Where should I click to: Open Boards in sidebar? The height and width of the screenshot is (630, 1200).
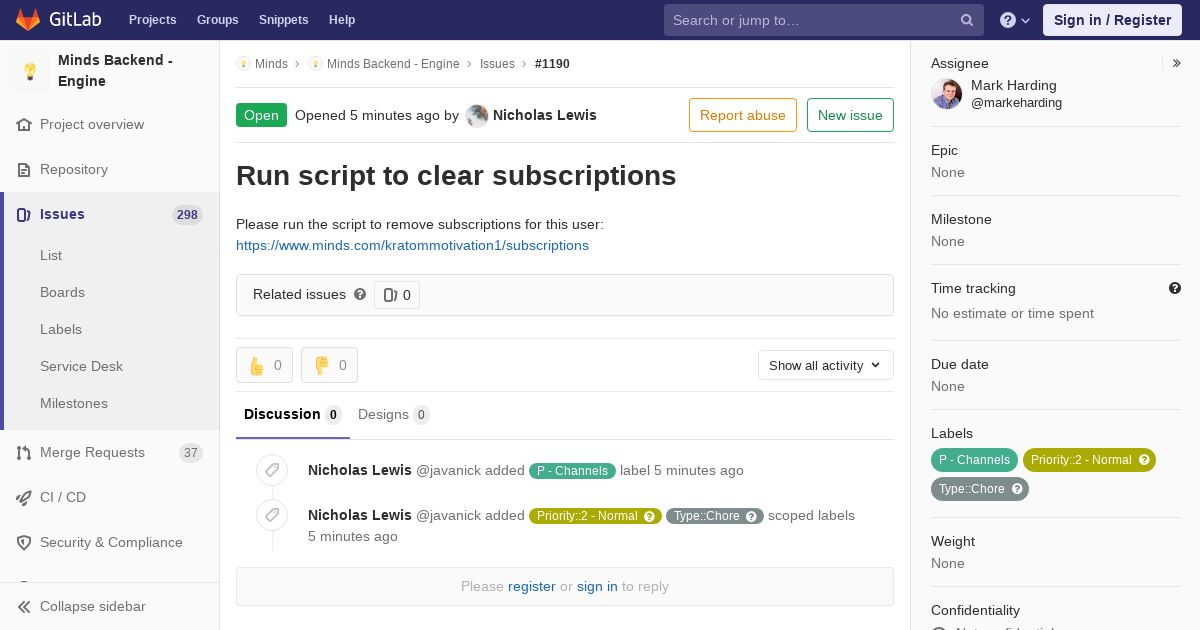pos(62,293)
